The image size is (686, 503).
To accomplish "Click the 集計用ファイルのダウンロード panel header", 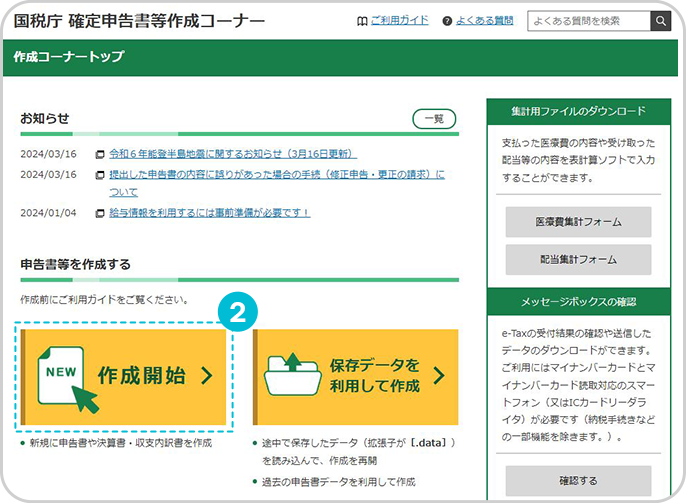I will 578,112.
